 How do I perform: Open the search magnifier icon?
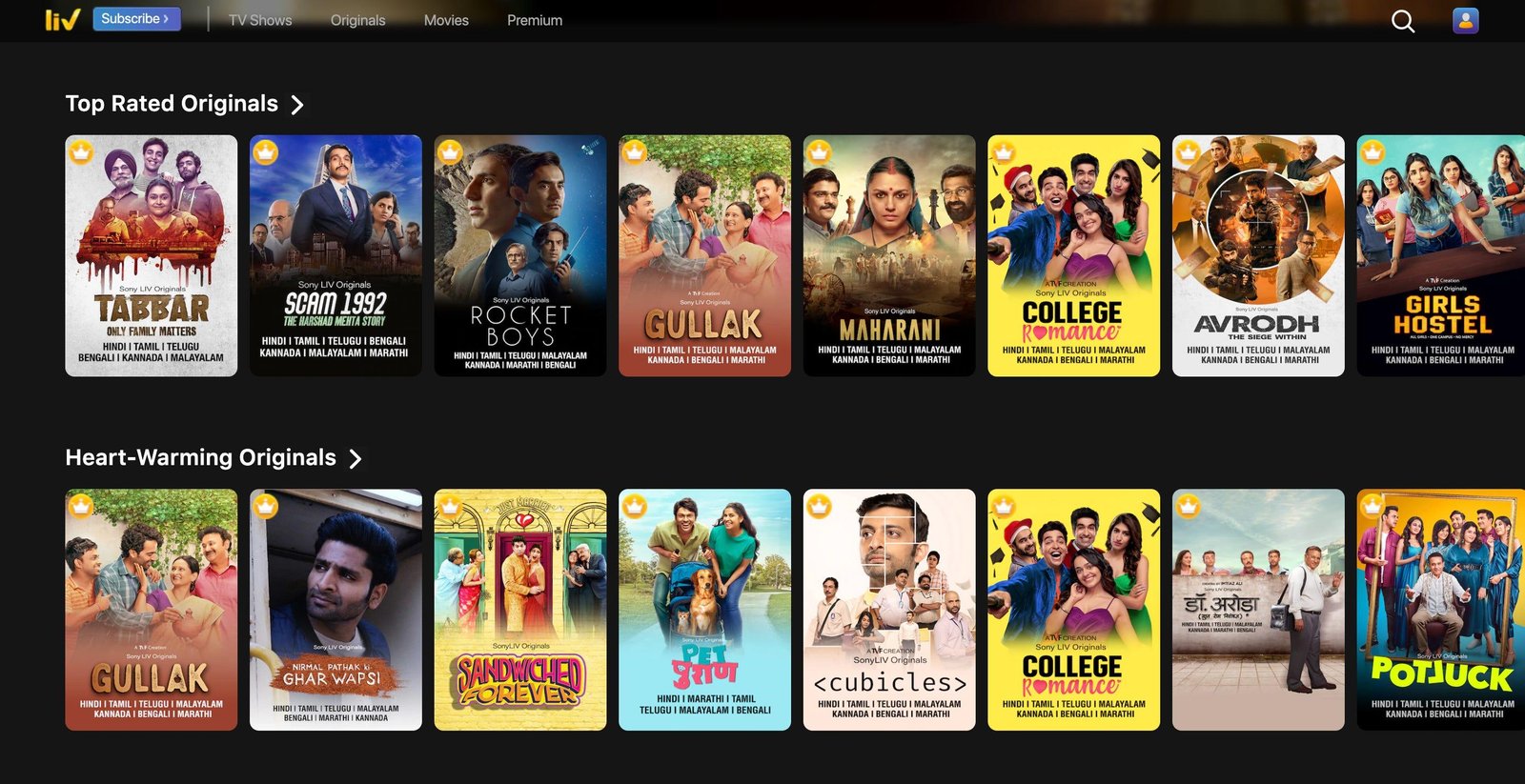pos(1402,21)
